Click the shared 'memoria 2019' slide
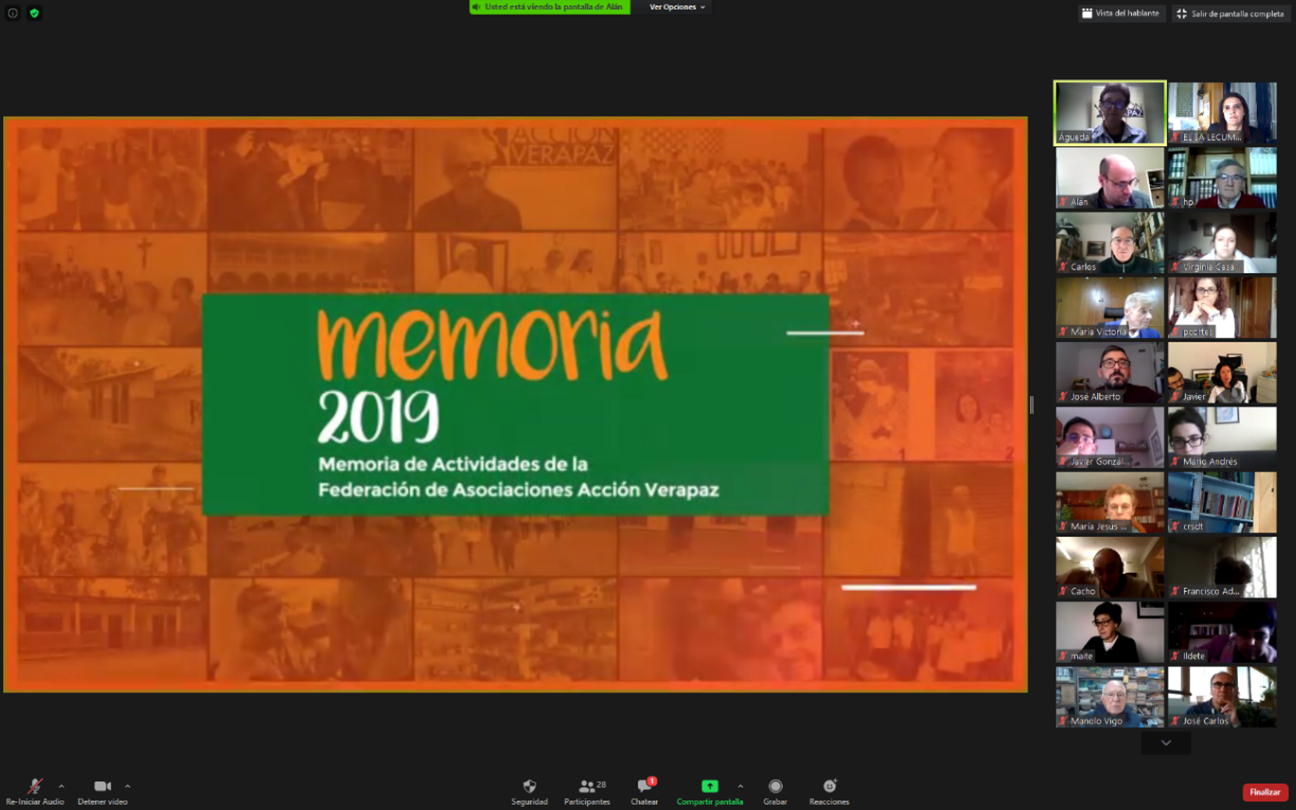Screen dimensions: 1296x810 pyautogui.click(x=515, y=405)
